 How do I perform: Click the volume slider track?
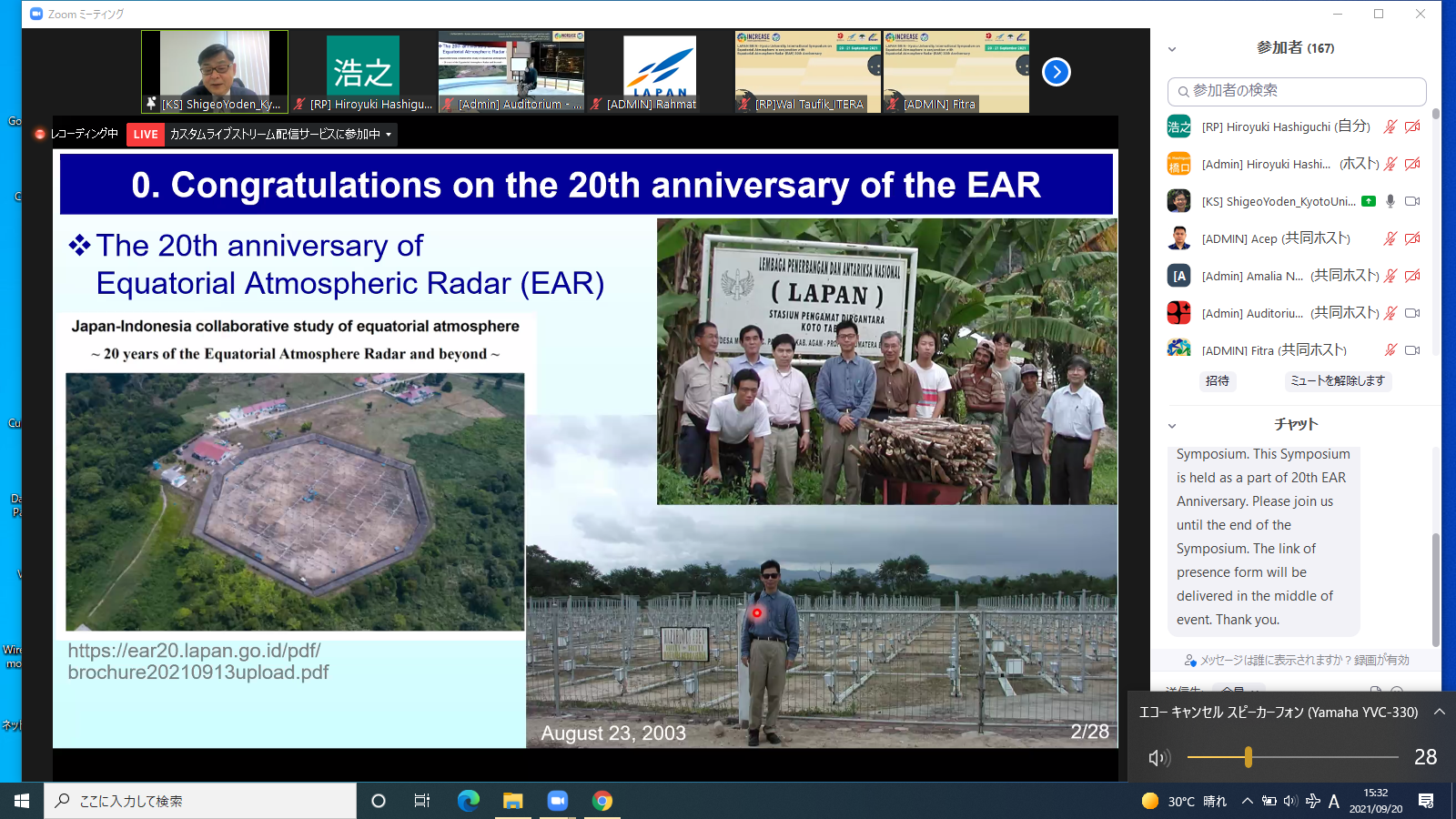point(1293,757)
